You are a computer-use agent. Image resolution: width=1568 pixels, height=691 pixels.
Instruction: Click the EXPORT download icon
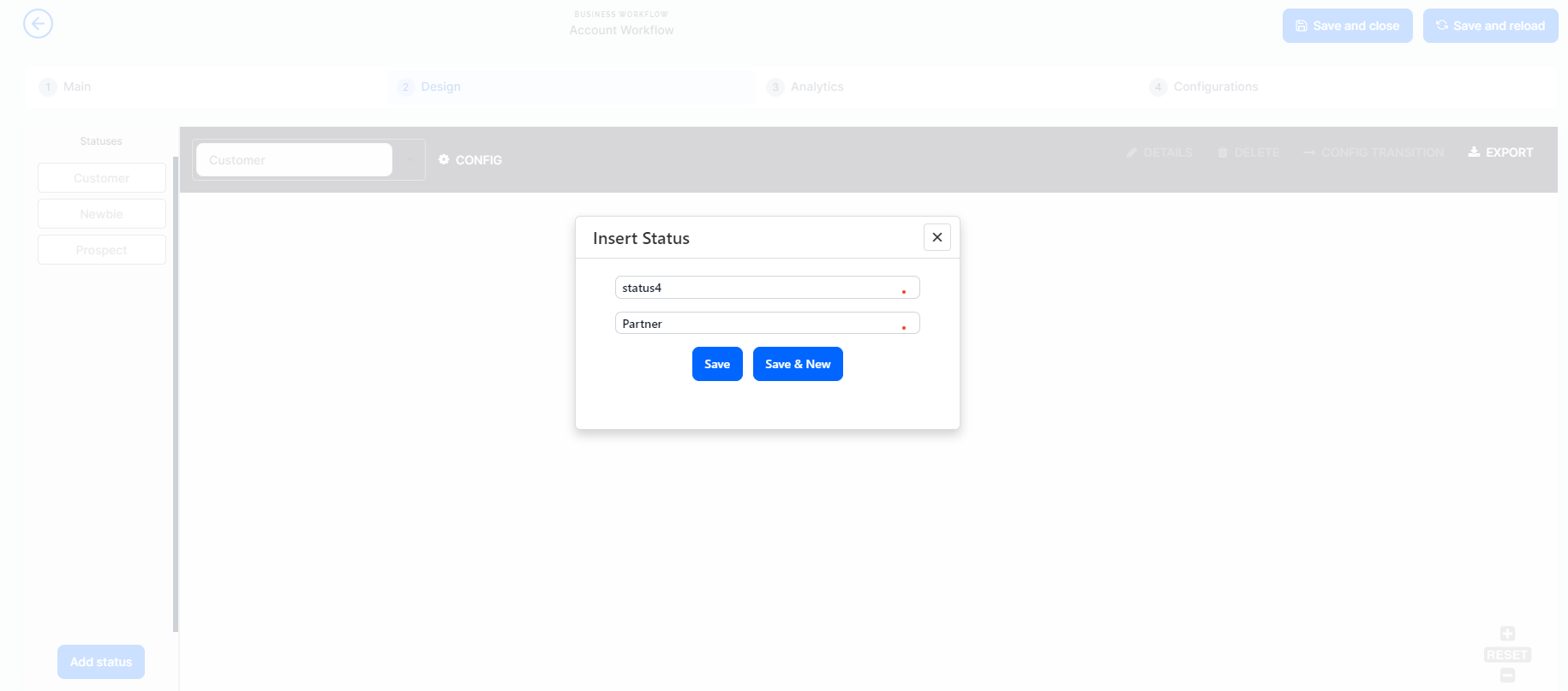(1474, 152)
